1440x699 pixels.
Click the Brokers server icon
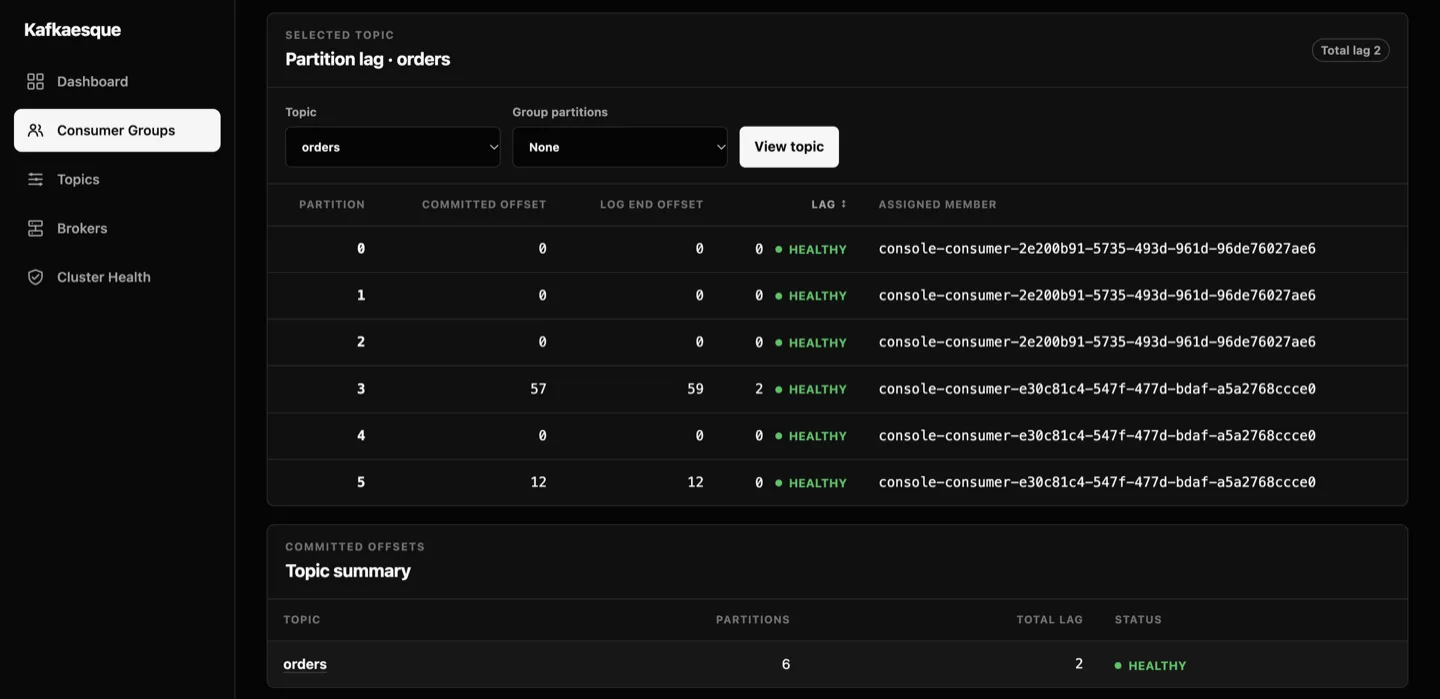point(35,228)
